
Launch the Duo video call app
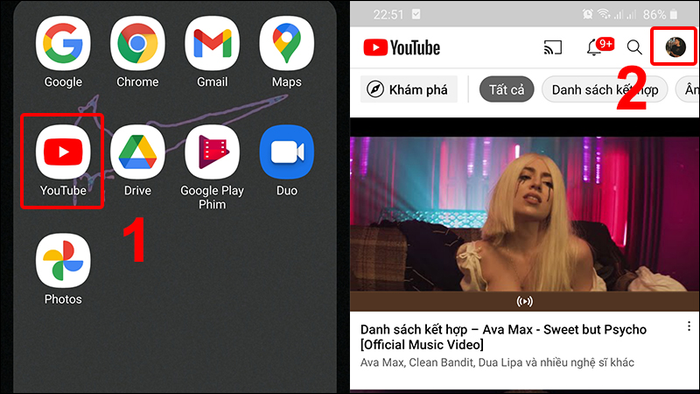pyautogui.click(x=287, y=152)
